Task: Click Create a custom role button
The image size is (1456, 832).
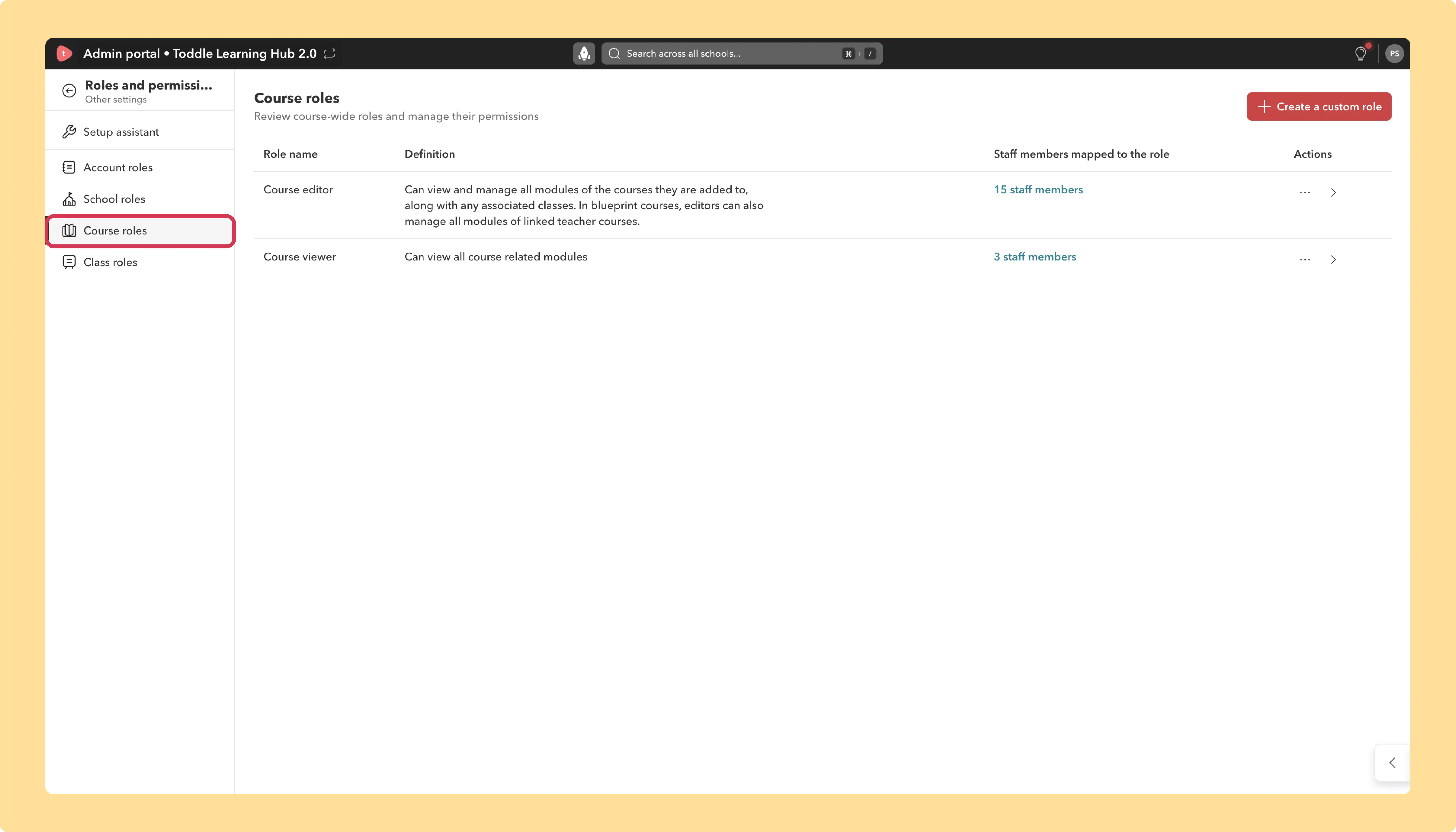Action: coord(1319,106)
